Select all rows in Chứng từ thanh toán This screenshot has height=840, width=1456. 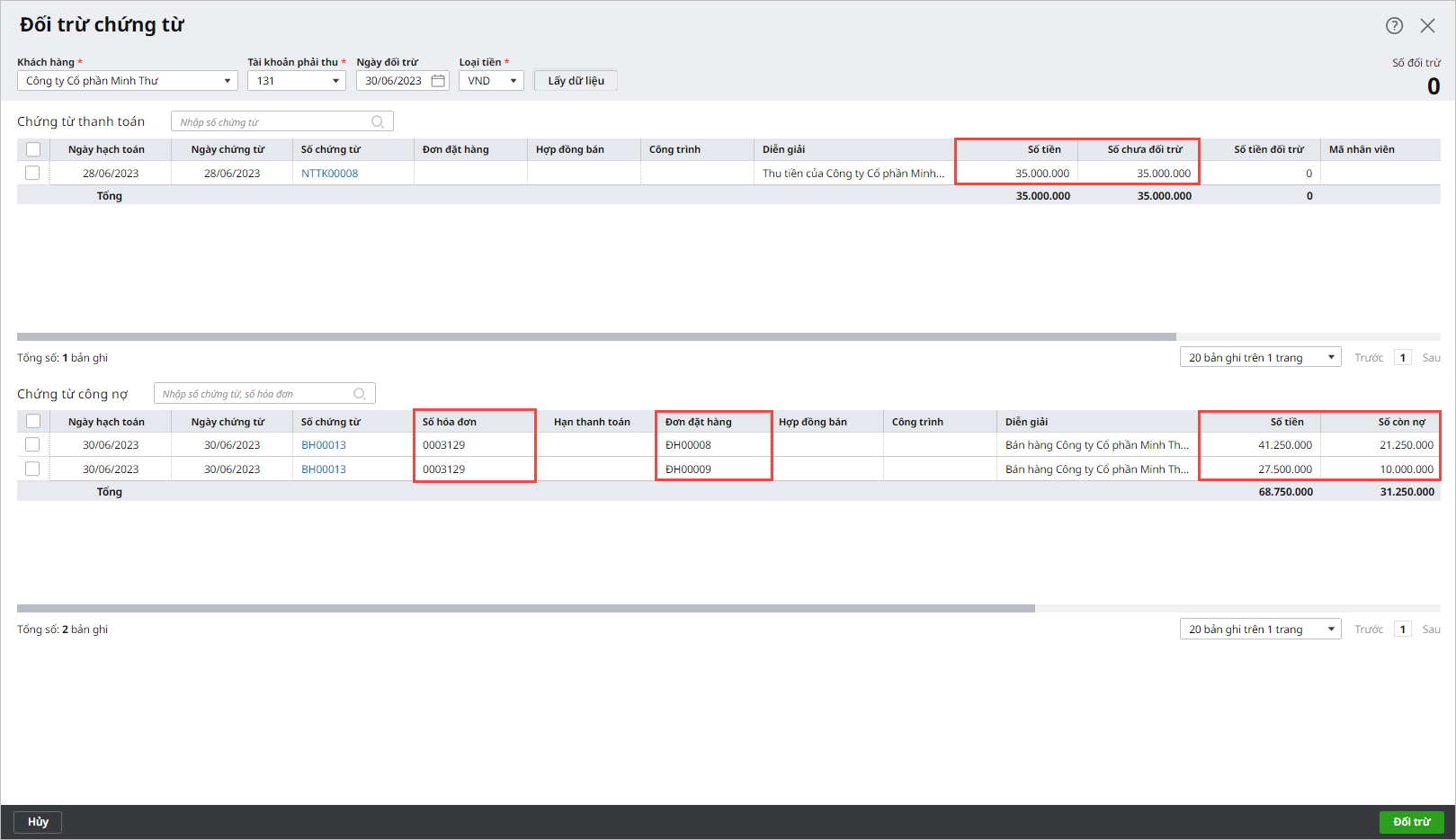pyautogui.click(x=33, y=149)
